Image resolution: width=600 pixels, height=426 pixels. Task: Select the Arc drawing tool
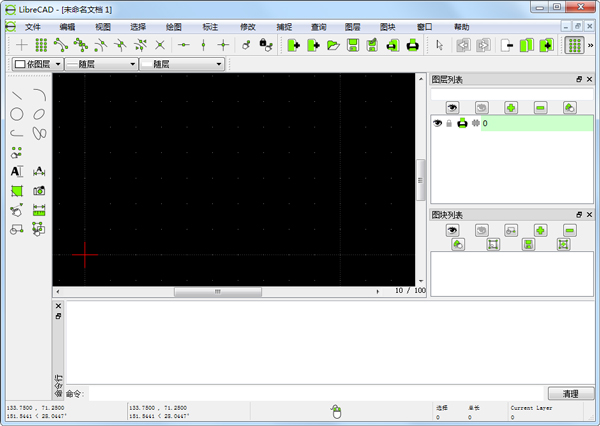point(39,95)
